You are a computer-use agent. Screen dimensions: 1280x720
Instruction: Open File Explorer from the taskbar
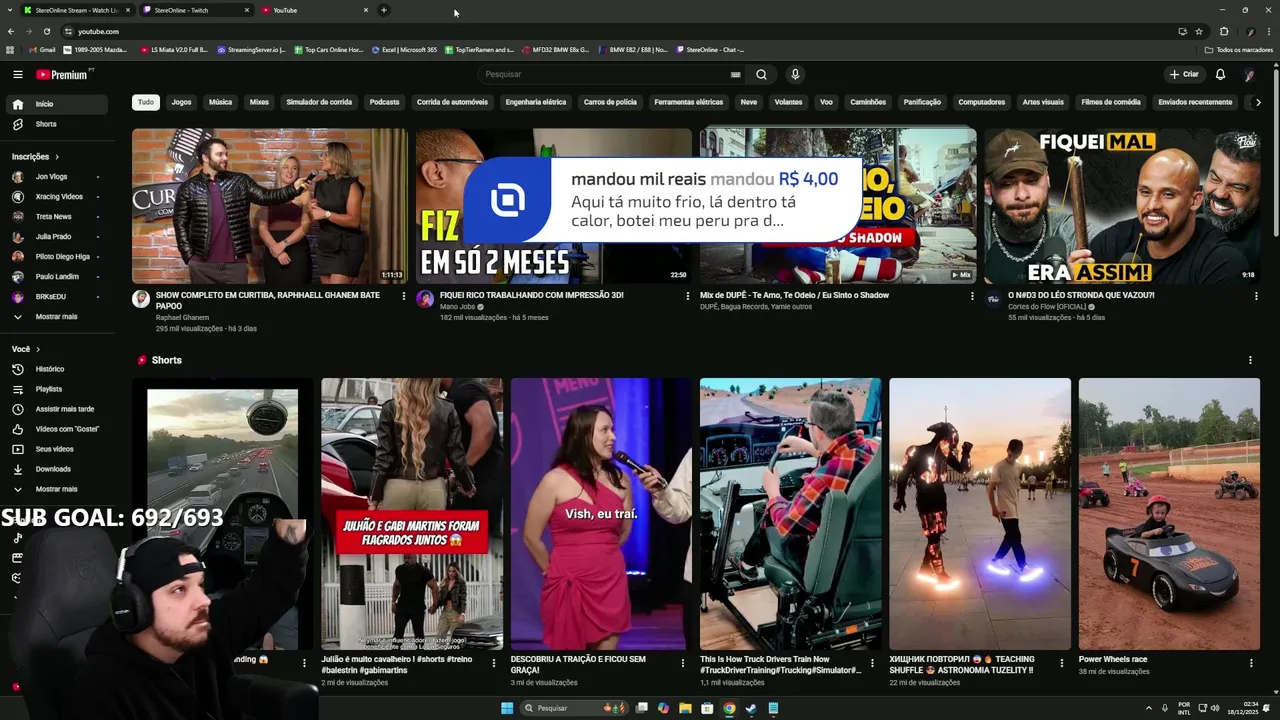(685, 708)
